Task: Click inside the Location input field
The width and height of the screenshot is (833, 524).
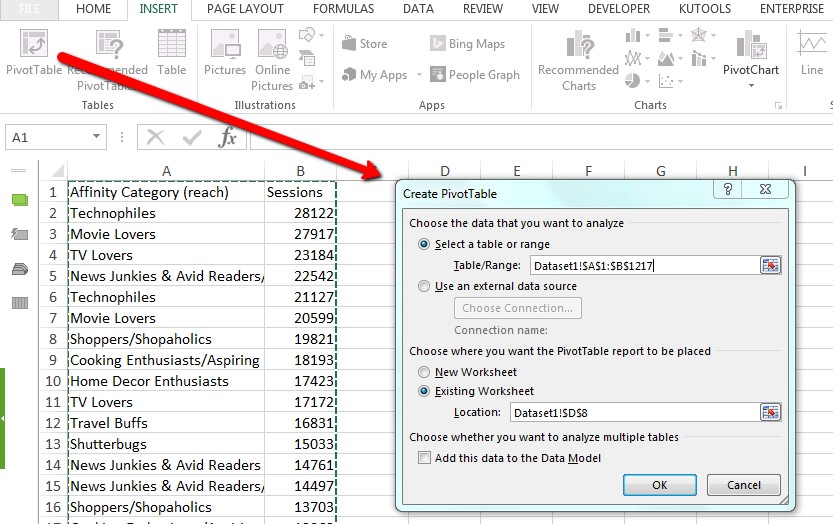Action: [630, 412]
